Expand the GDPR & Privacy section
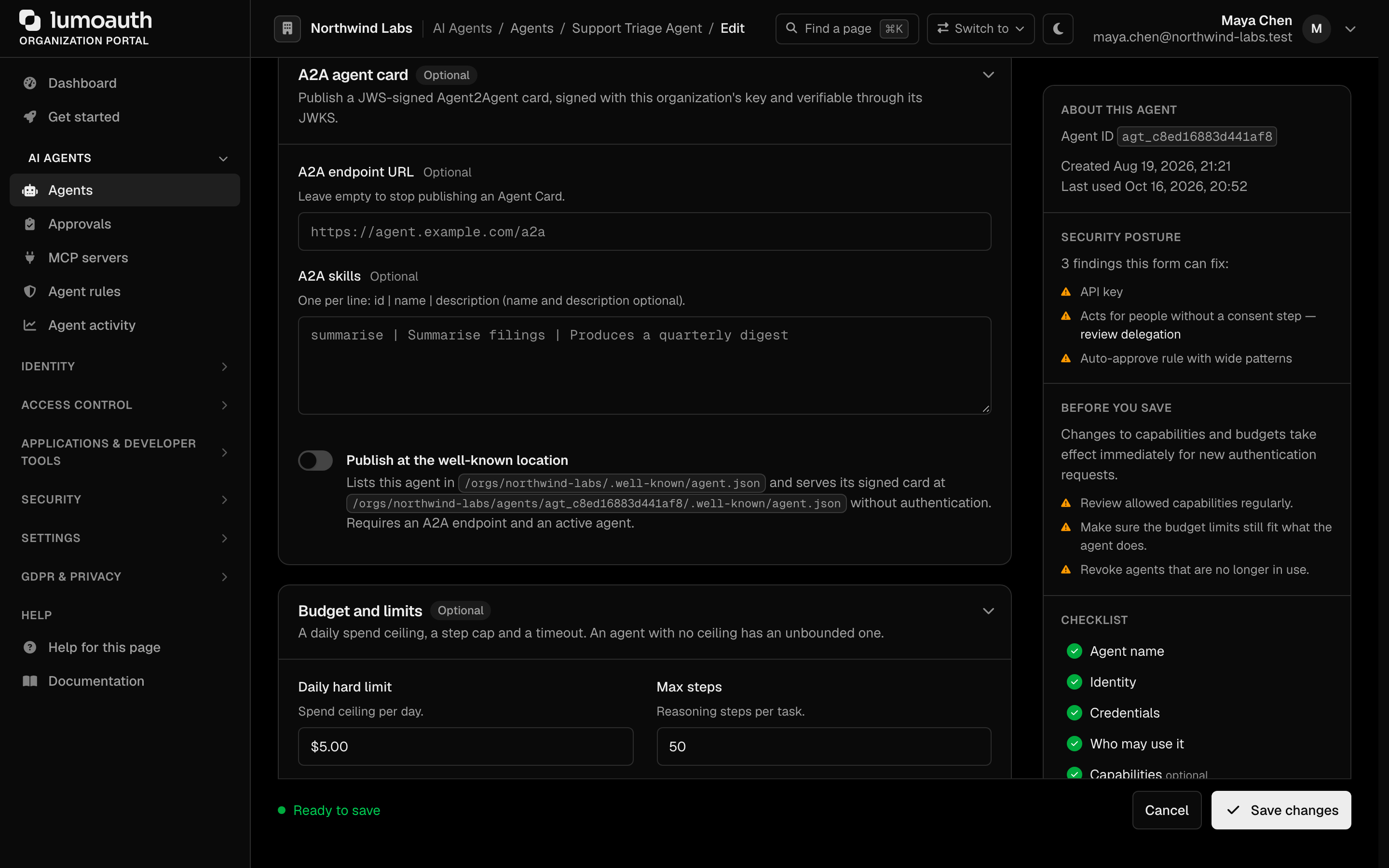 (125, 576)
